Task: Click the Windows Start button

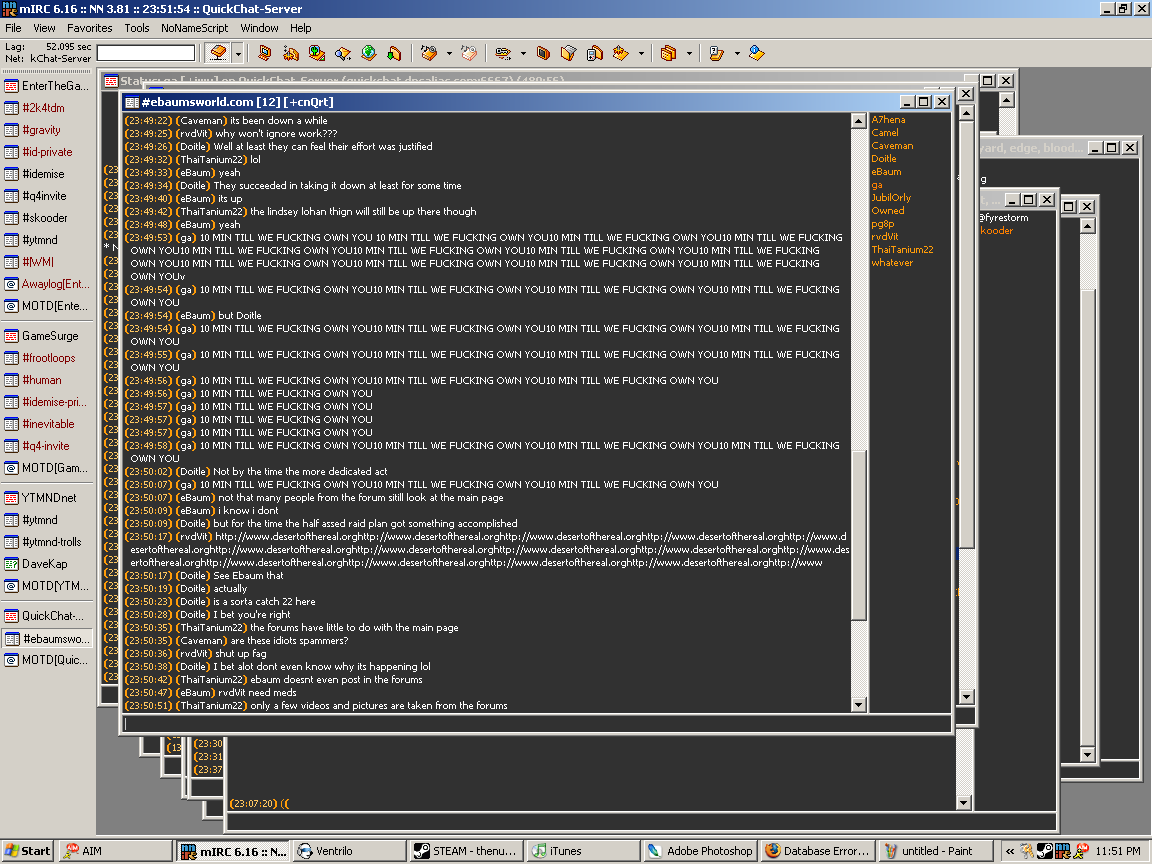Action: [x=27, y=851]
